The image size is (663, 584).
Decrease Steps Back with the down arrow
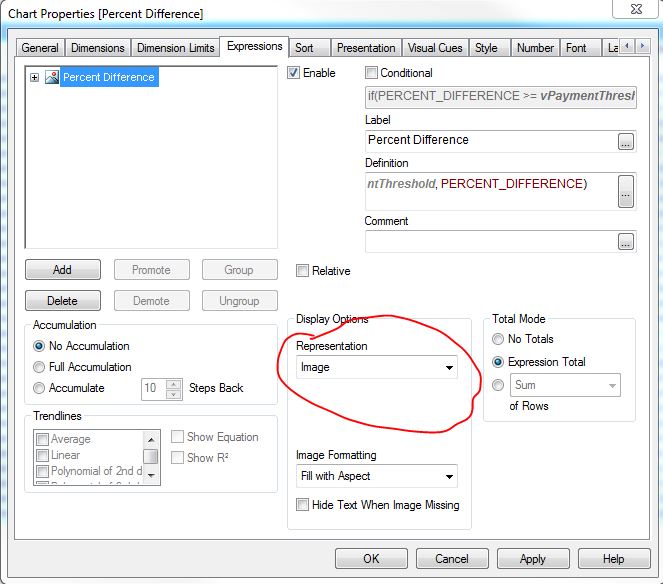pos(174,395)
